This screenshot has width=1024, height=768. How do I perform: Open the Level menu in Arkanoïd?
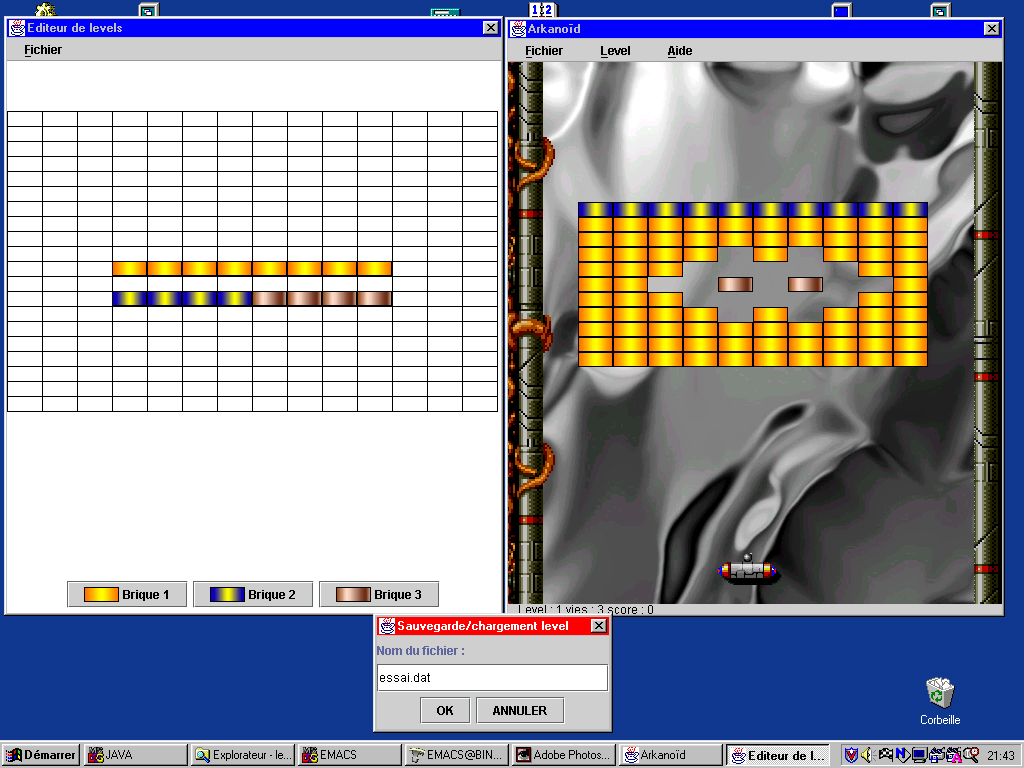[x=615, y=51]
